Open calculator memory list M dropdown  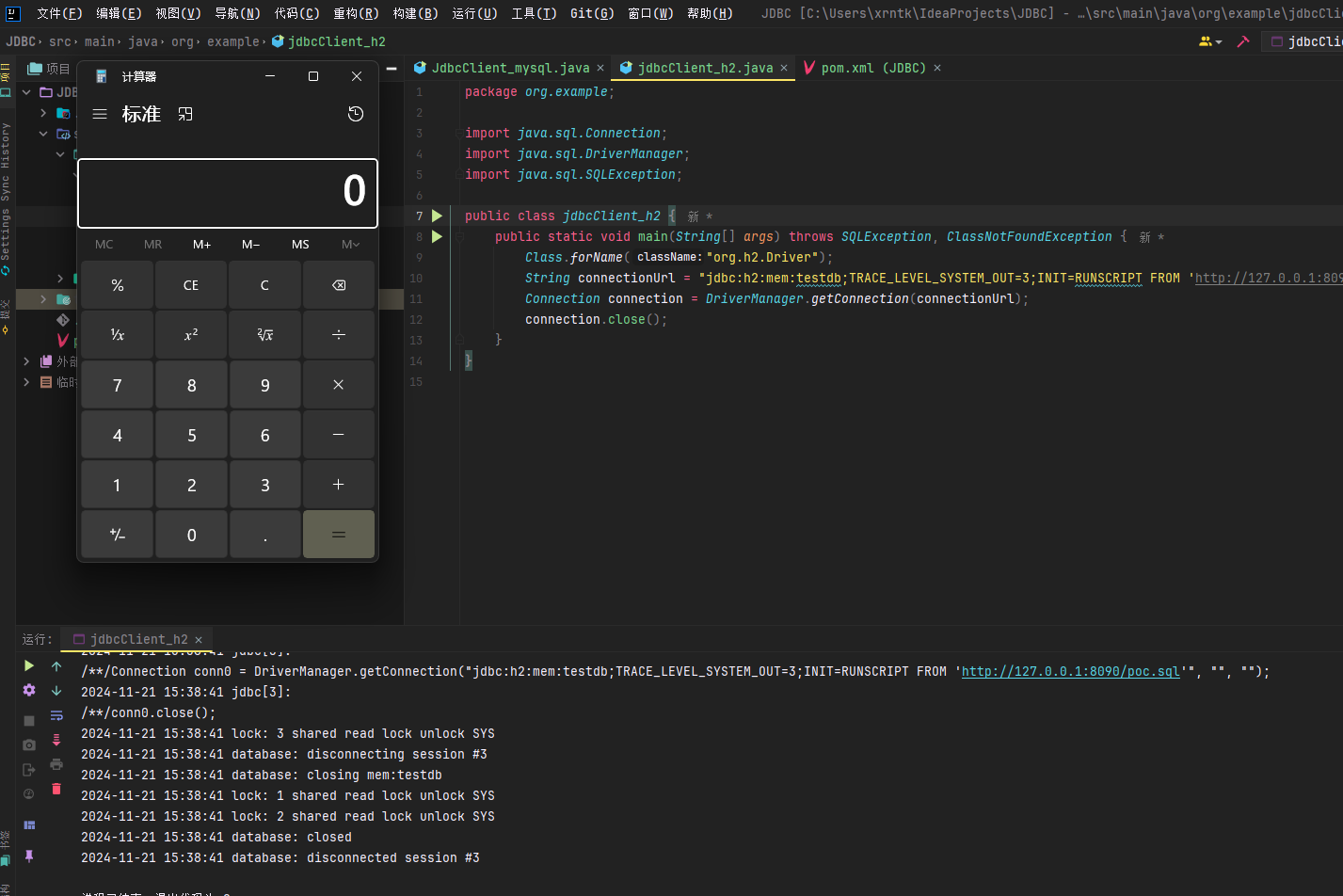(x=350, y=244)
